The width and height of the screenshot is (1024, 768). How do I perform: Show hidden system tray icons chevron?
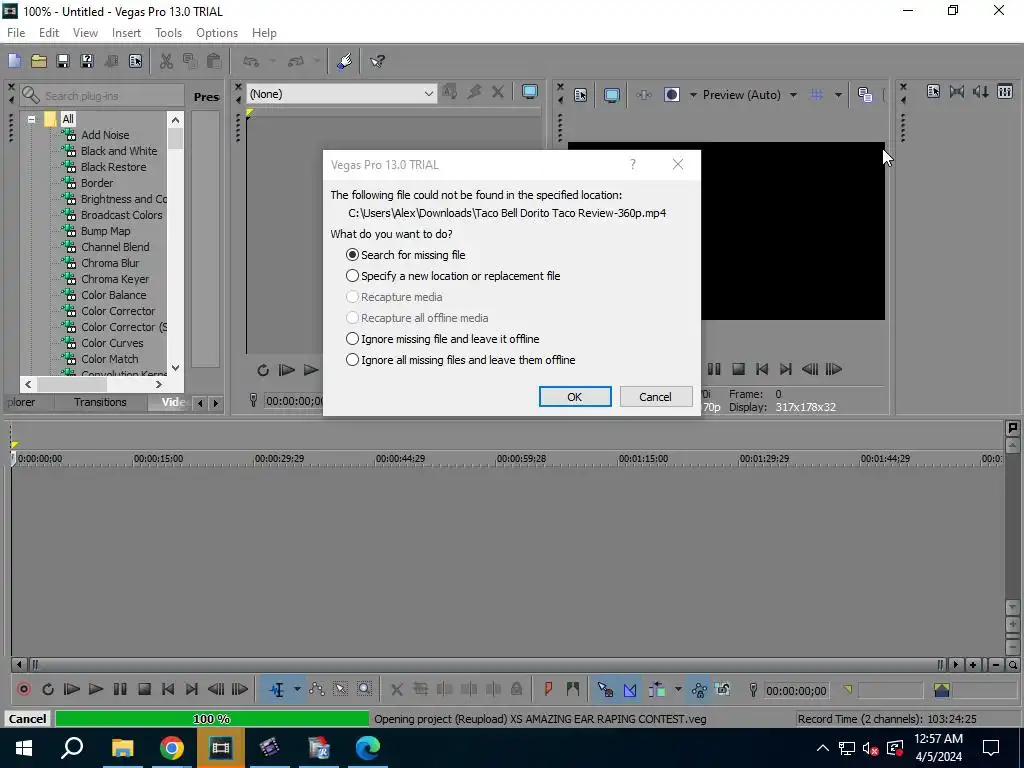823,748
